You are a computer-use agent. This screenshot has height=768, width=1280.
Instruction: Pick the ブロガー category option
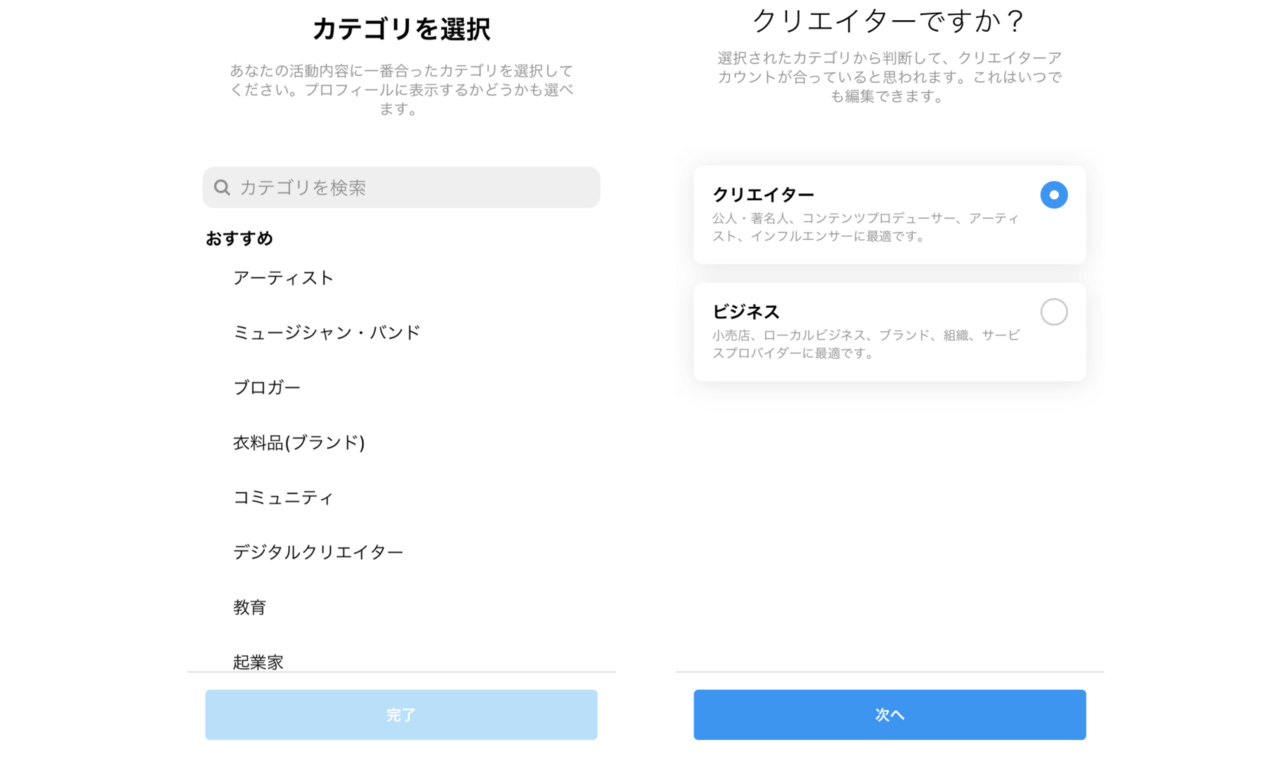pyautogui.click(x=266, y=388)
